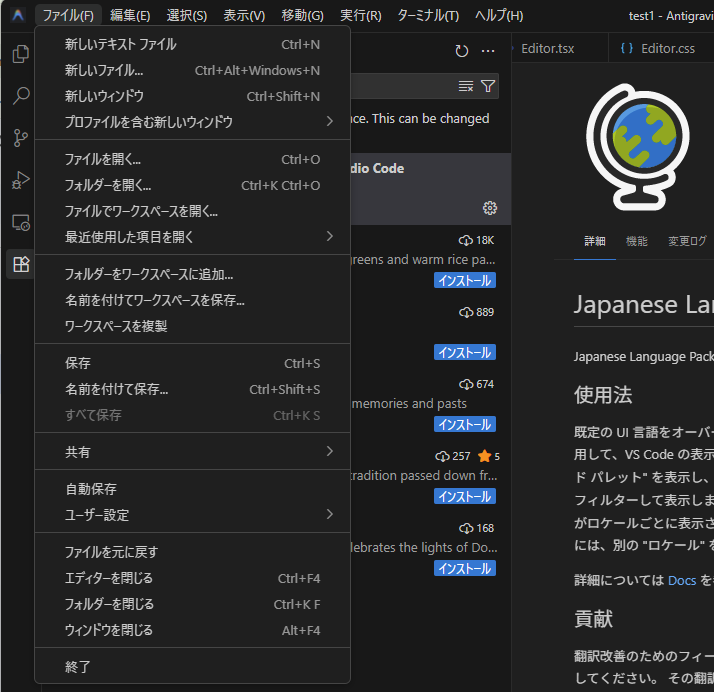Screen dimensions: 714x692
Task: Open the Explorer view in activity bar
Action: tap(20, 54)
